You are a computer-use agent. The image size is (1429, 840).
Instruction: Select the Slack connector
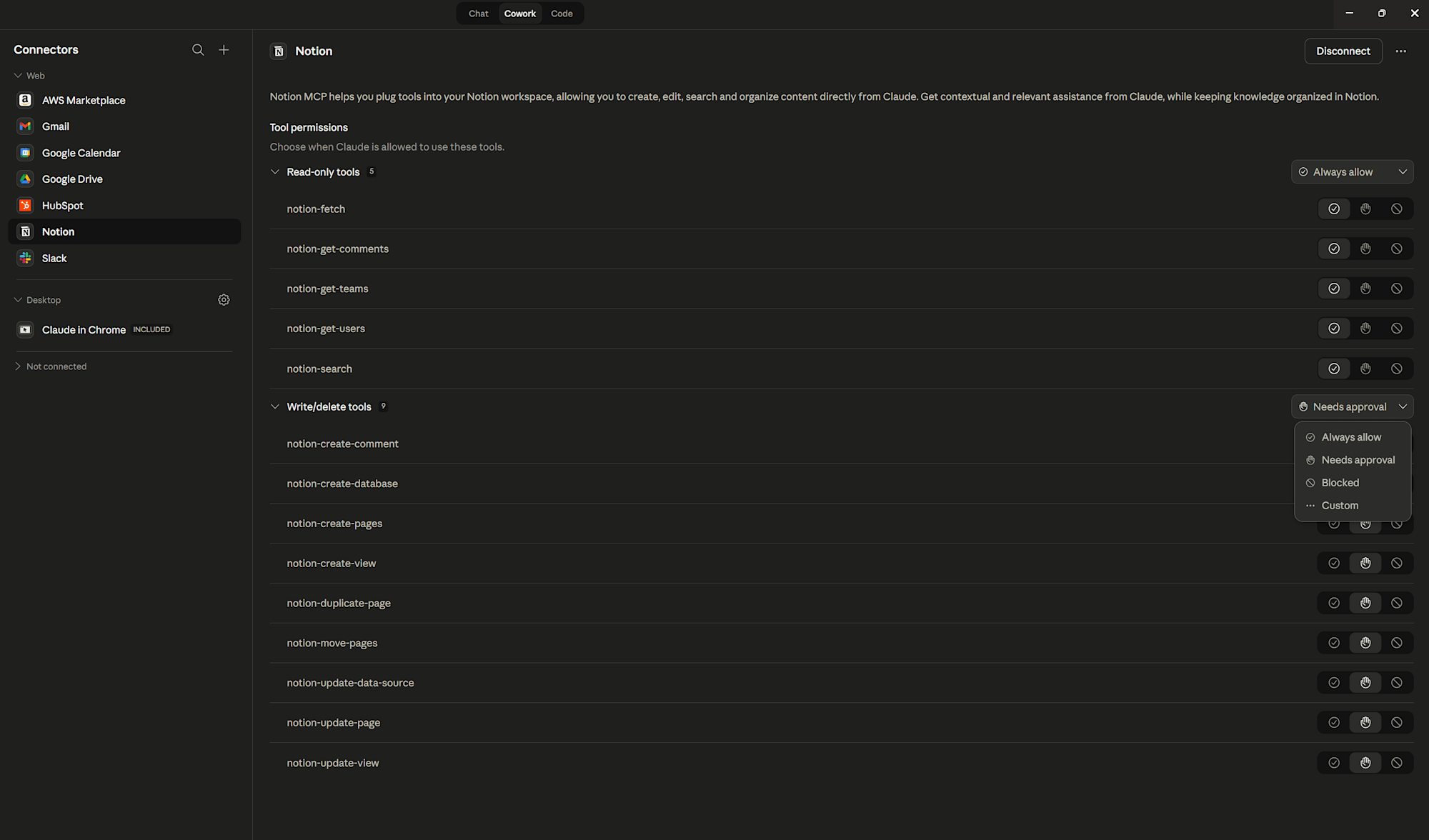point(54,259)
